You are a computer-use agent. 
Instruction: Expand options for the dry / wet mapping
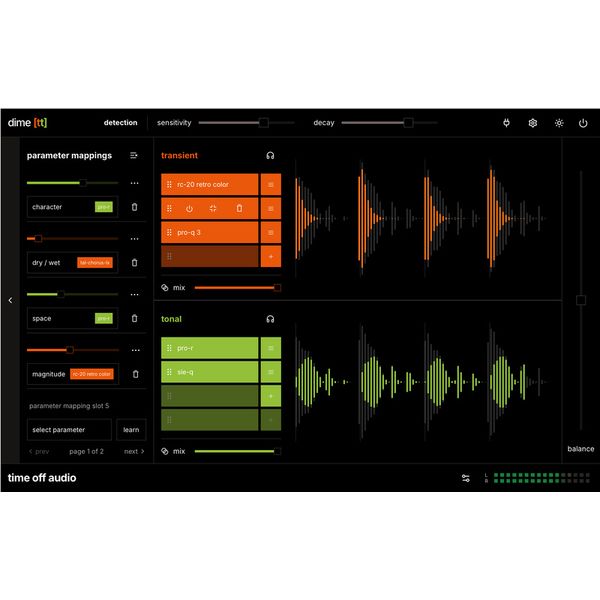click(x=134, y=239)
